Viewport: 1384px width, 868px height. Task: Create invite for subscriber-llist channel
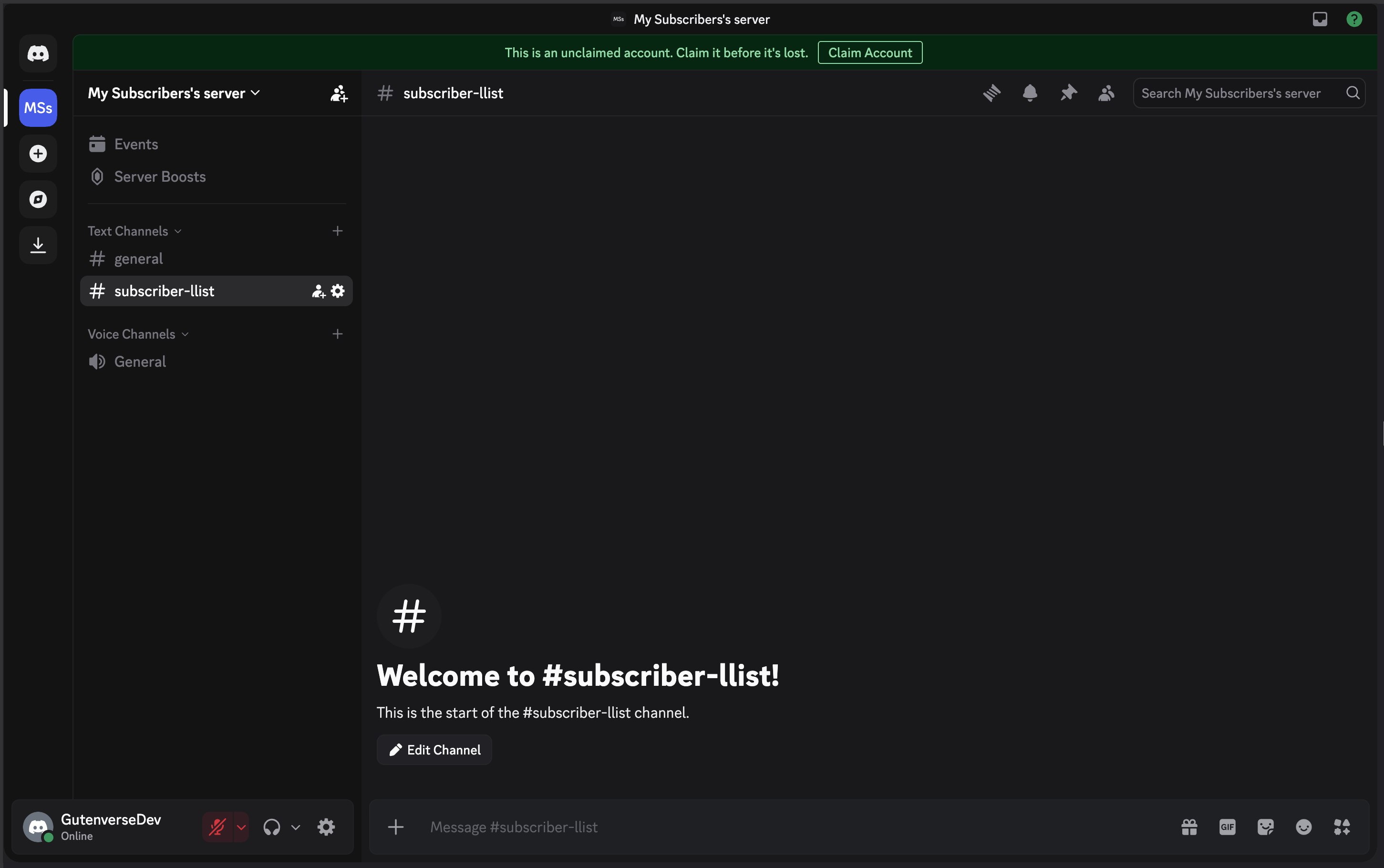coord(319,291)
